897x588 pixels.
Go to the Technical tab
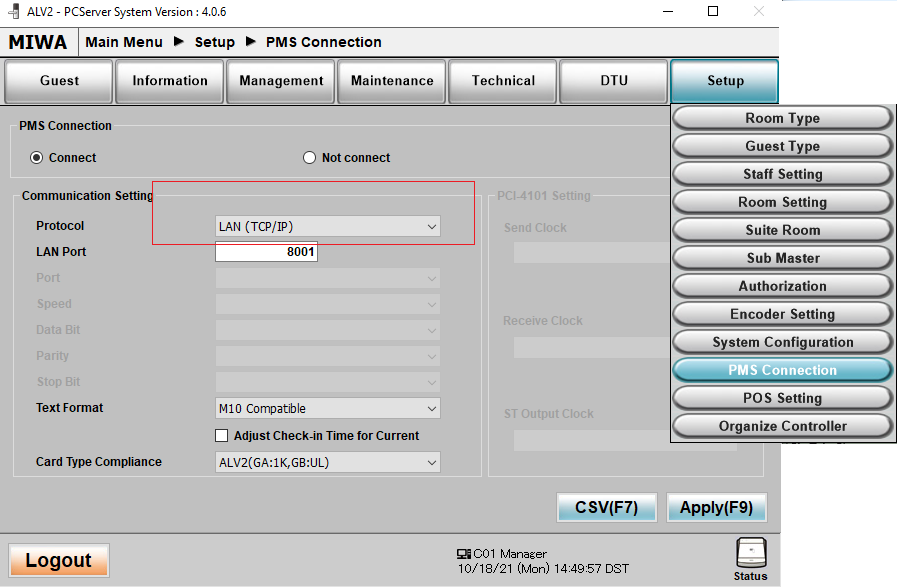coord(503,81)
